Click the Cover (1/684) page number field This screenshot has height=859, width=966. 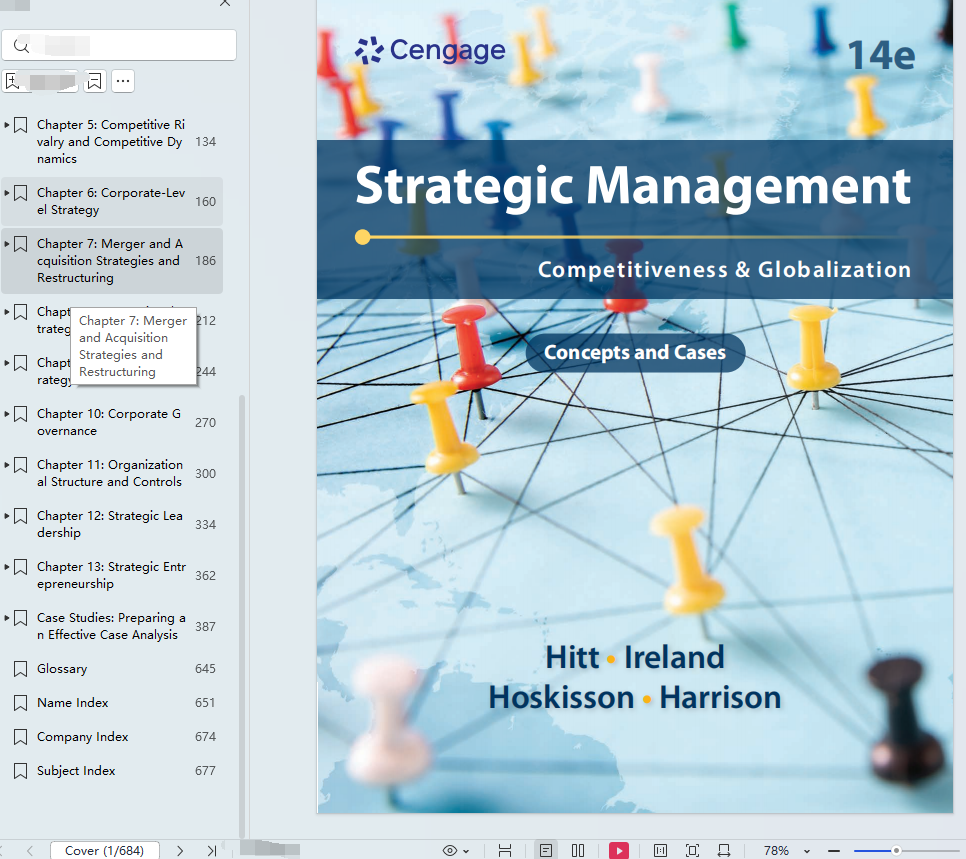[105, 850]
